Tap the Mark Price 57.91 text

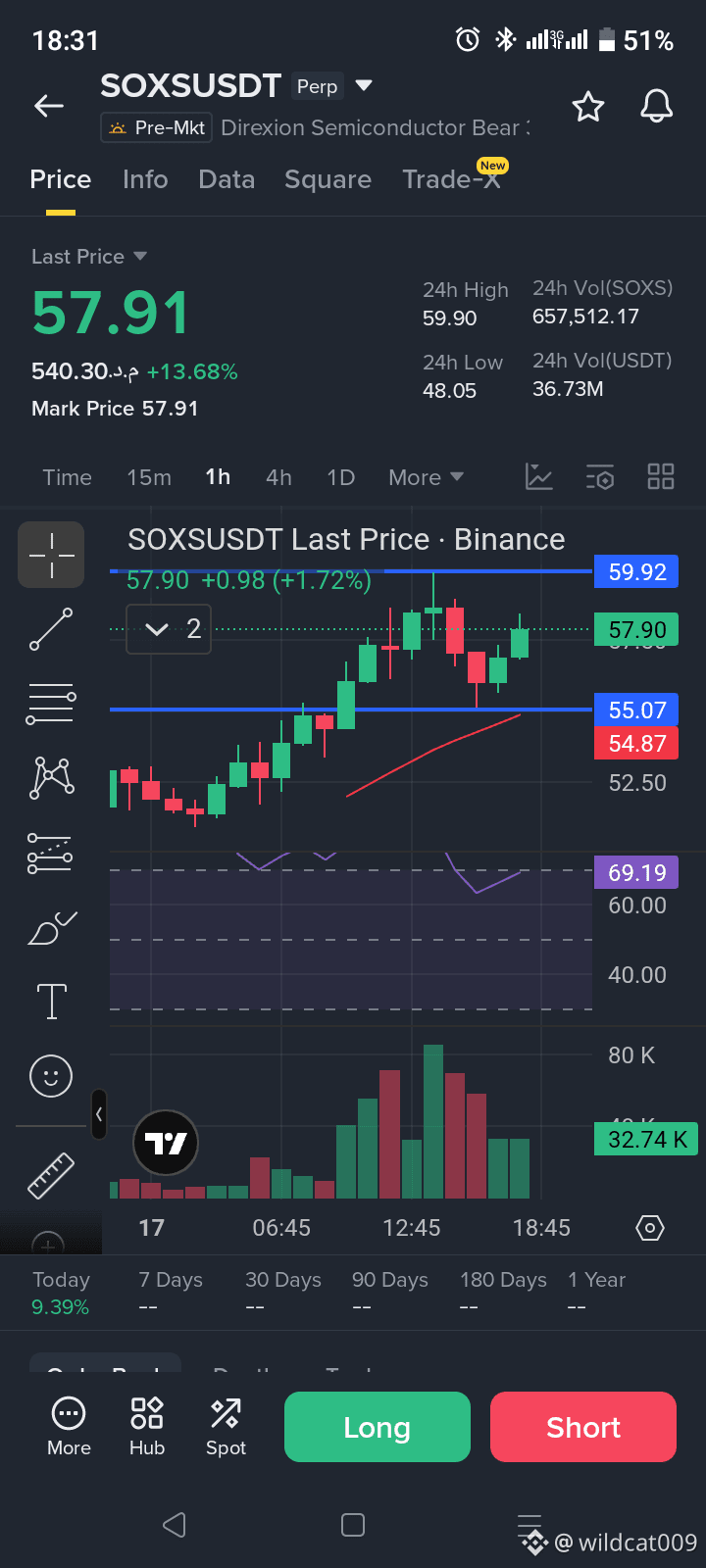[x=115, y=409]
